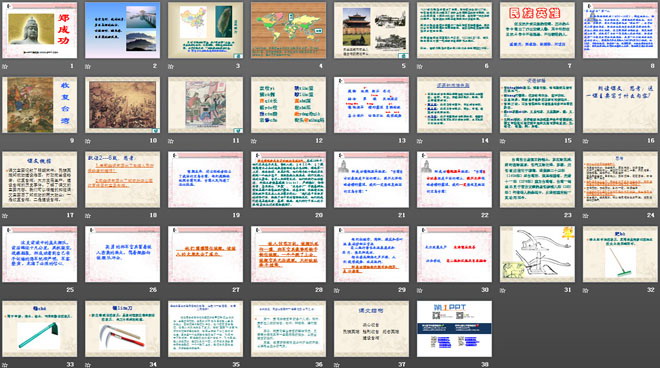This screenshot has height=368, width=660.
Task: Select slide 17 titled 课文概括
Action: click(40, 179)
